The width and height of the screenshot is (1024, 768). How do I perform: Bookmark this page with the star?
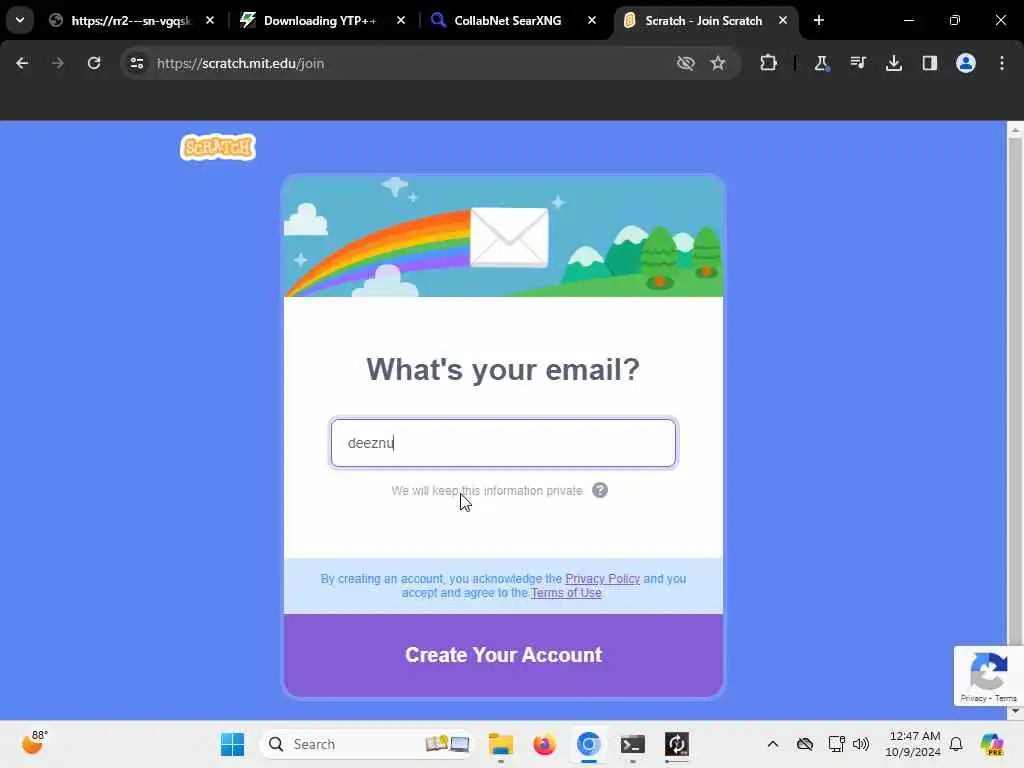pos(718,63)
